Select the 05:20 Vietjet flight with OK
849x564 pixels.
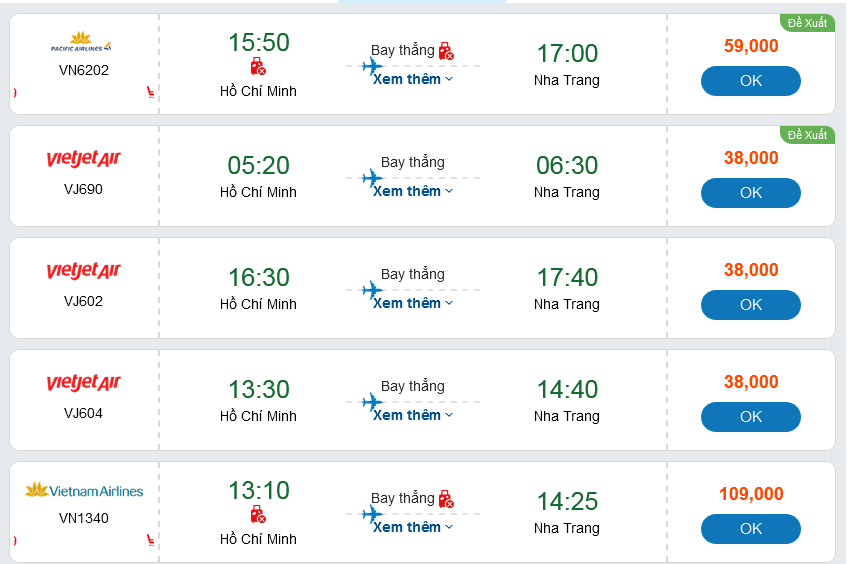750,193
